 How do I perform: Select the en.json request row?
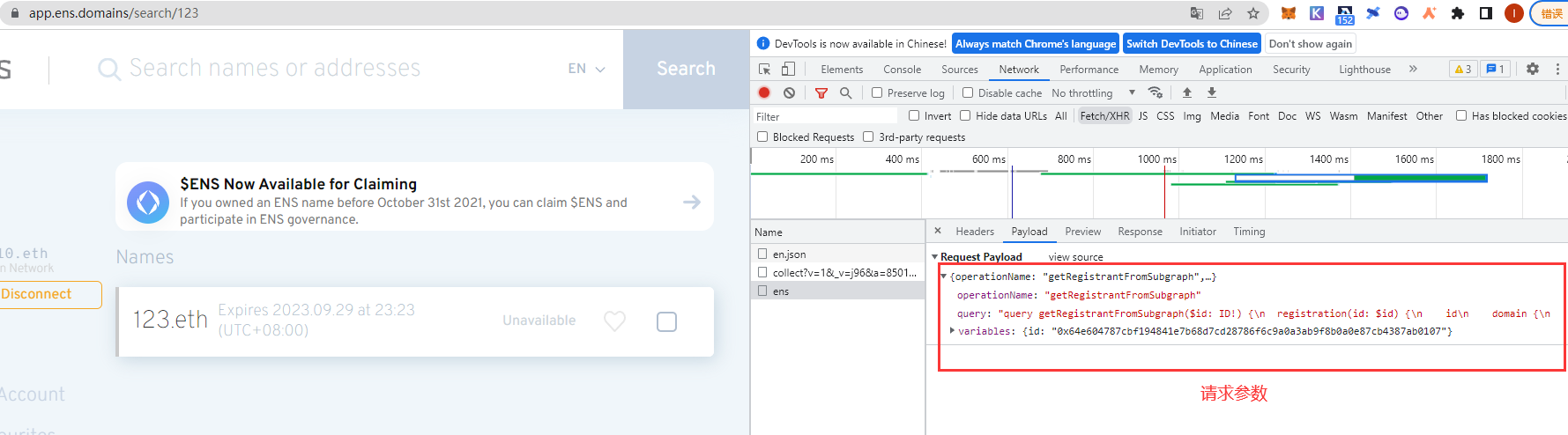coord(837,254)
